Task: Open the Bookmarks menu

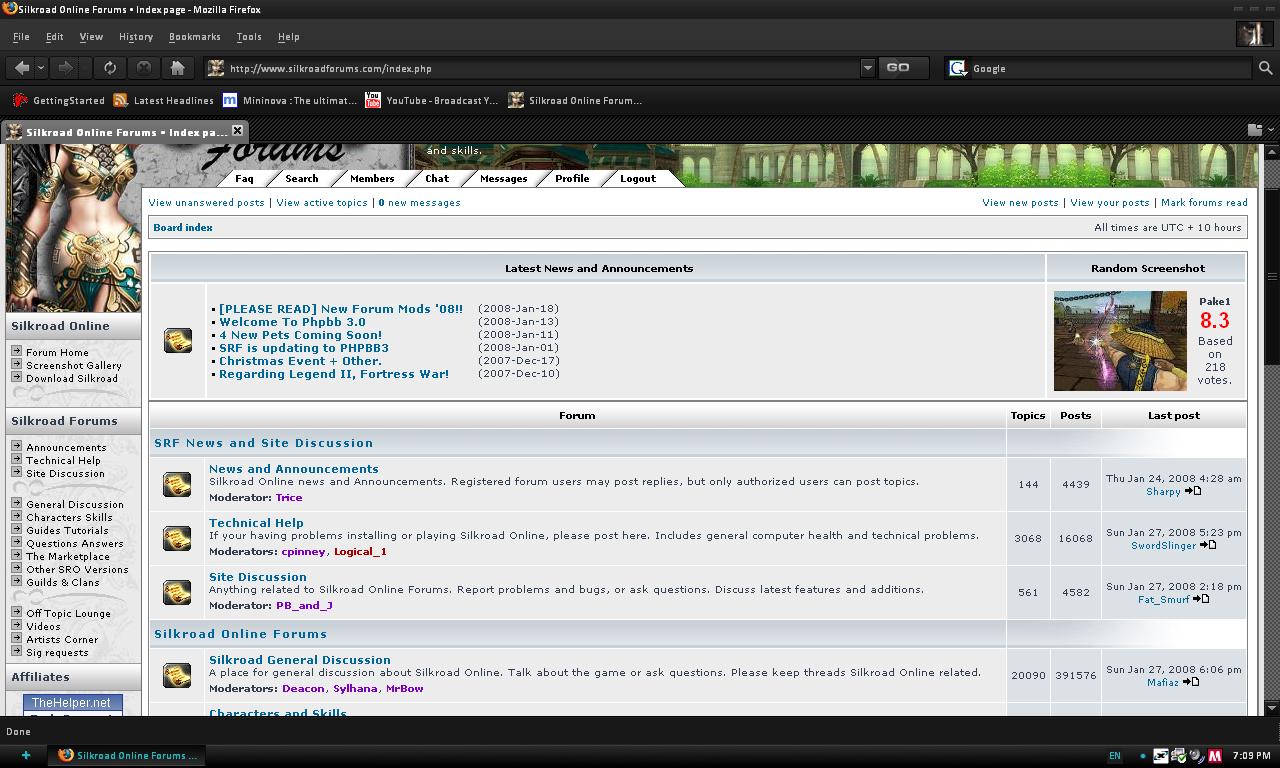Action: tap(194, 37)
